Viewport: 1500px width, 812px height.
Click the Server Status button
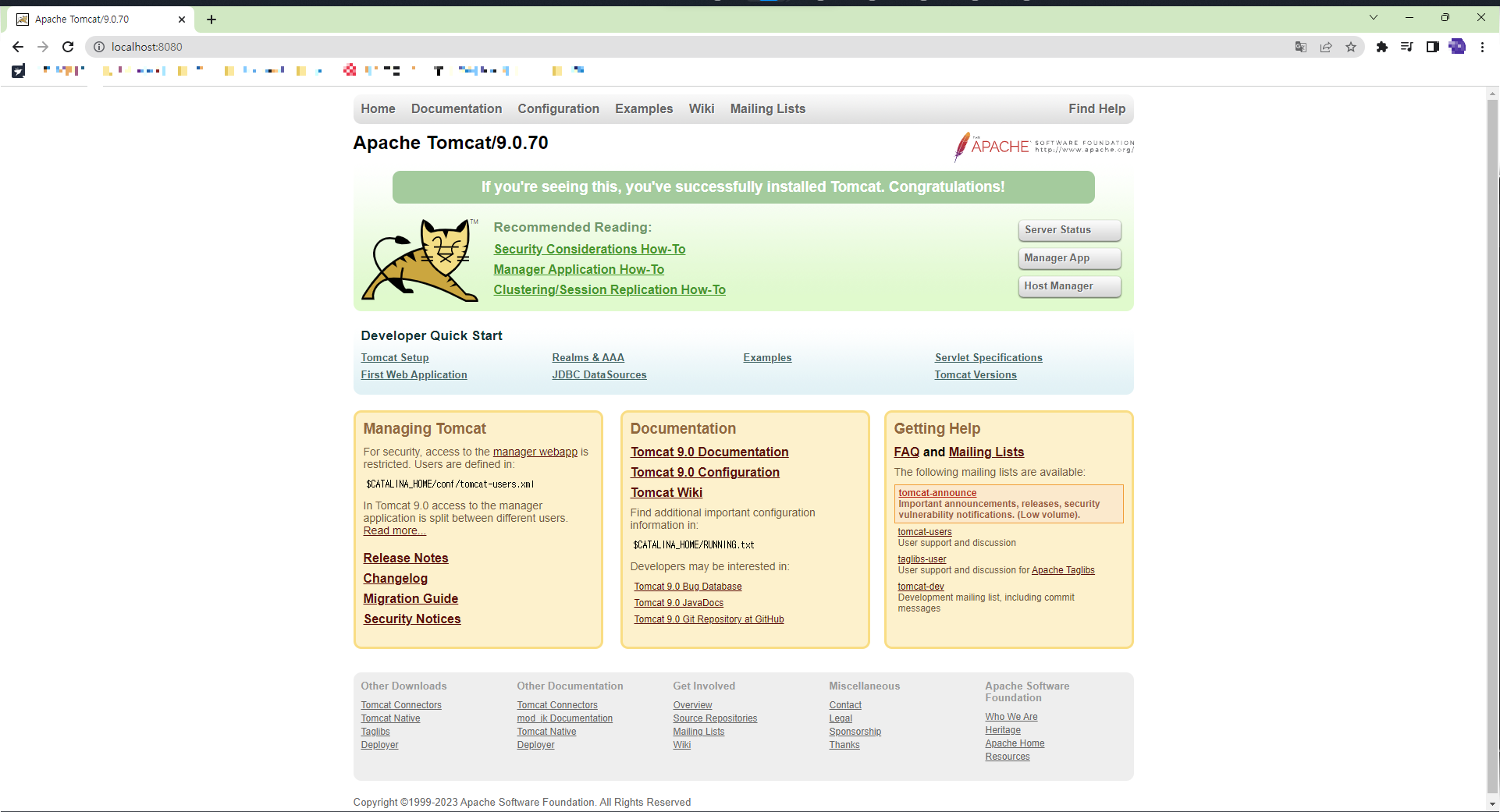coord(1069,230)
